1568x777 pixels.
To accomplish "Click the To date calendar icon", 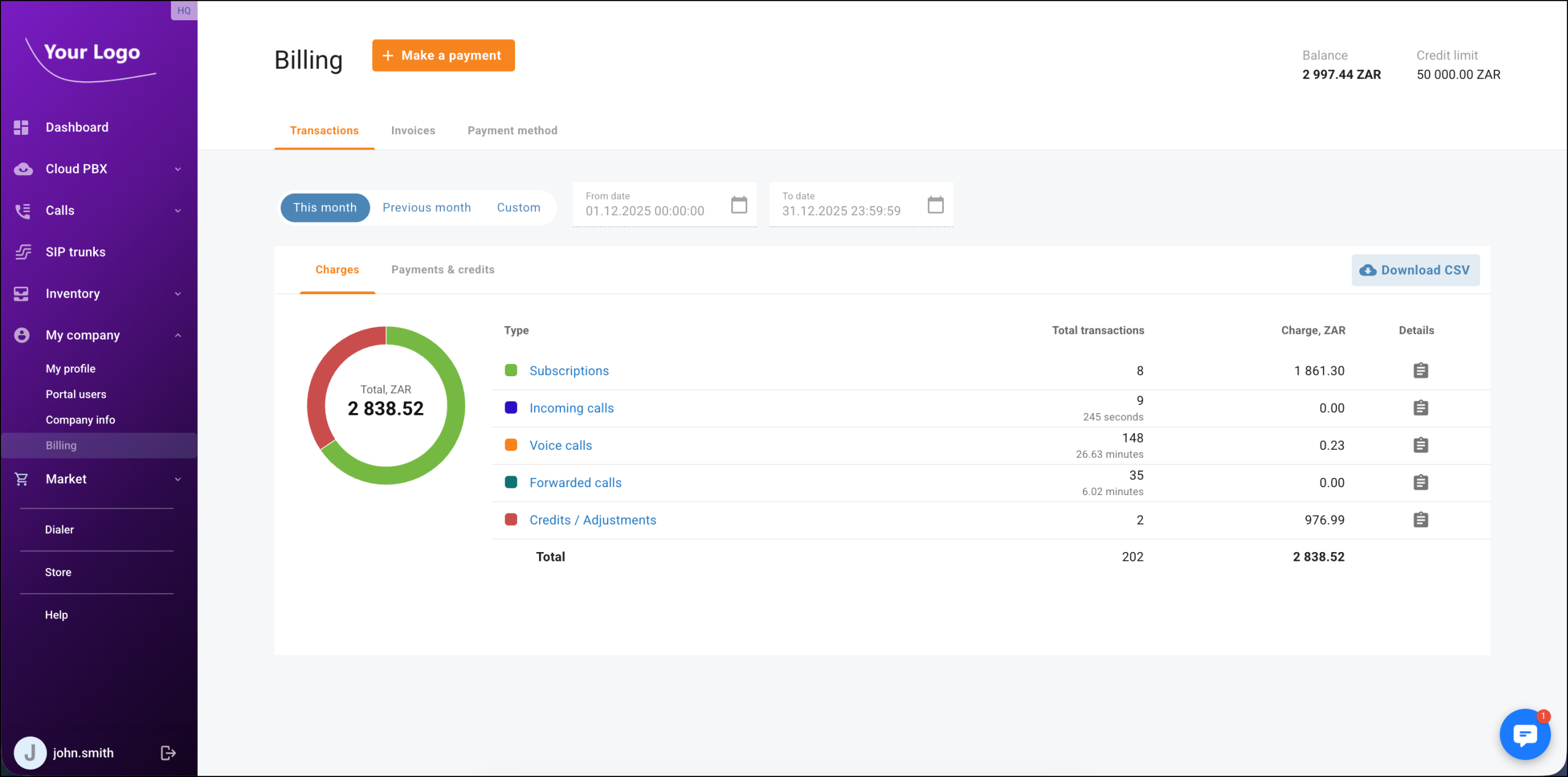I will tap(935, 205).
